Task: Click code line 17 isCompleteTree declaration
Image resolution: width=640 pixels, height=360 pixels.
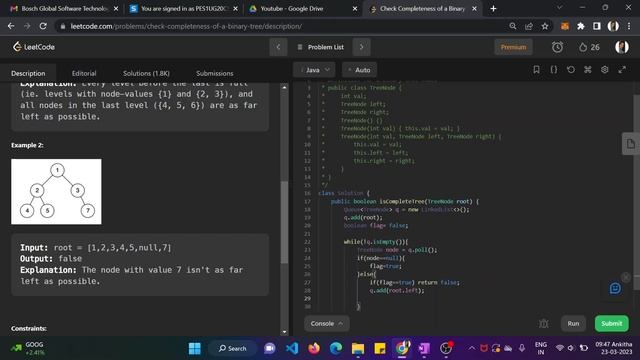Action: 405,201
